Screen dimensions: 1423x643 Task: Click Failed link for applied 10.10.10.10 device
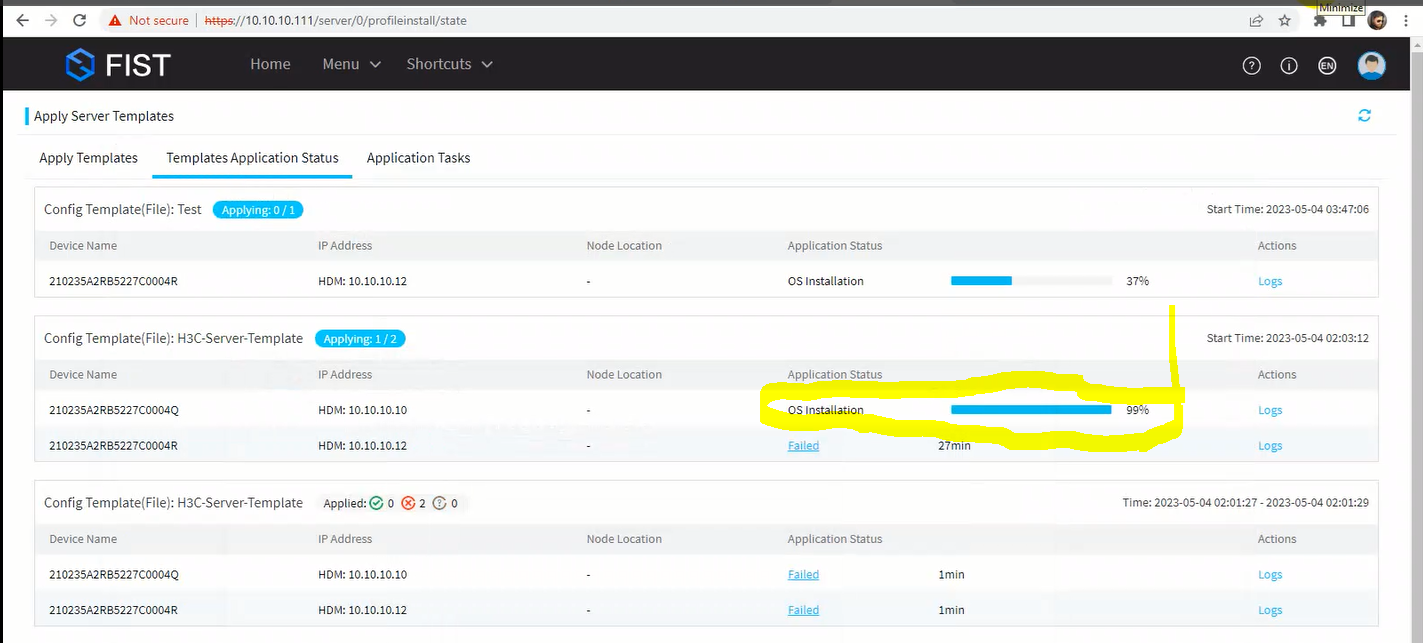point(803,575)
